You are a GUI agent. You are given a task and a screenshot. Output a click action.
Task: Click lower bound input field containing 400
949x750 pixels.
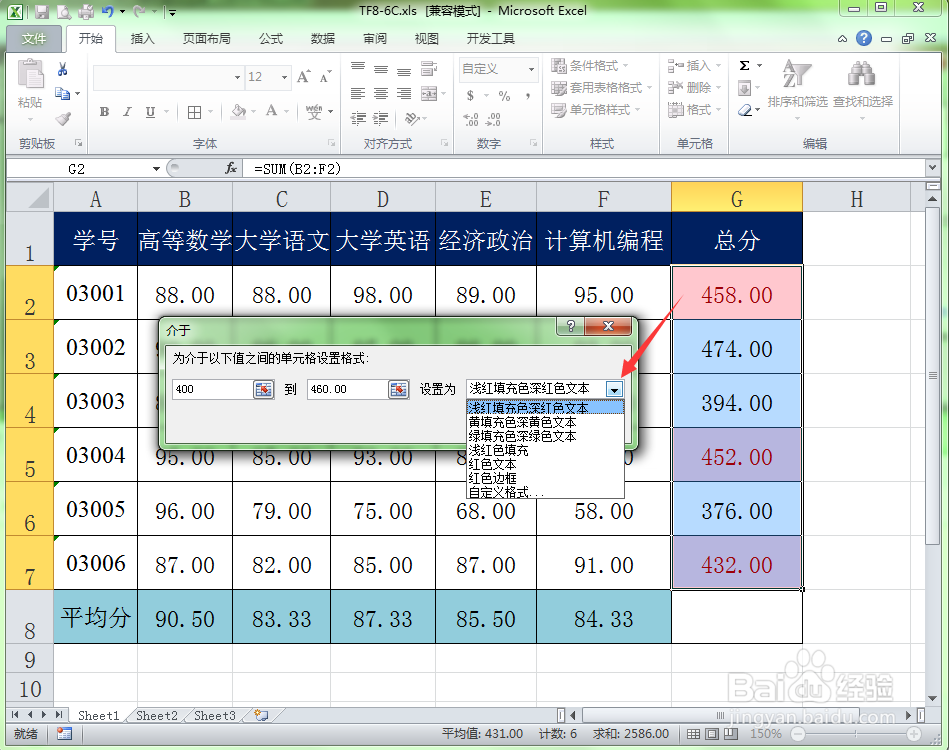tap(212, 389)
